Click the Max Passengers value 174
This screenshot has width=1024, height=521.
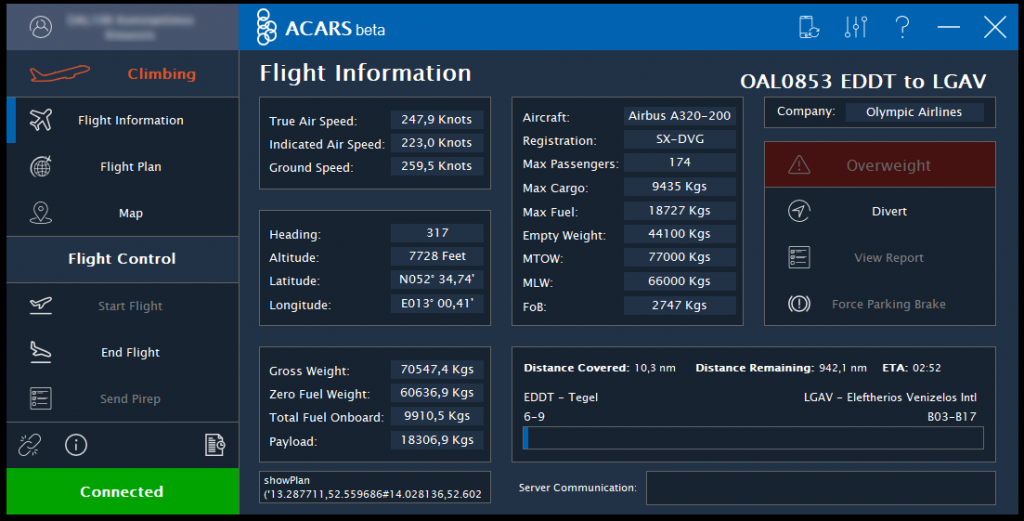click(679, 162)
